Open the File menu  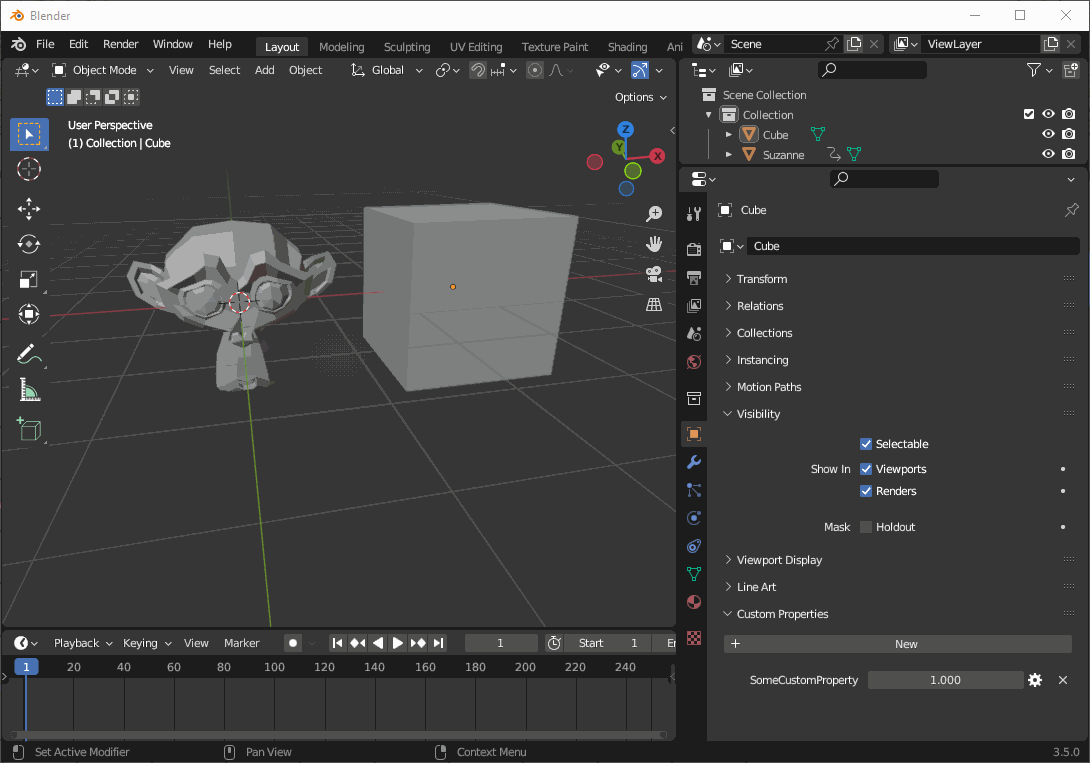coord(45,44)
